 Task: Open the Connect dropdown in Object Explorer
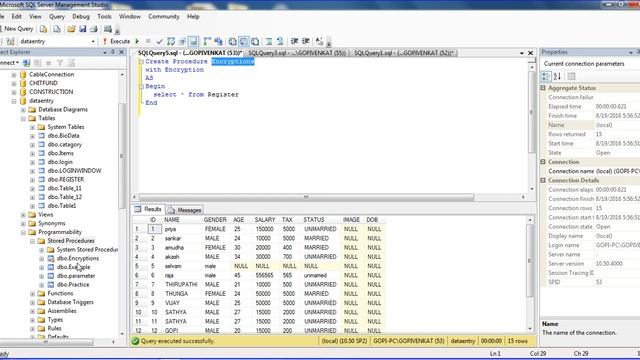(x=9, y=63)
